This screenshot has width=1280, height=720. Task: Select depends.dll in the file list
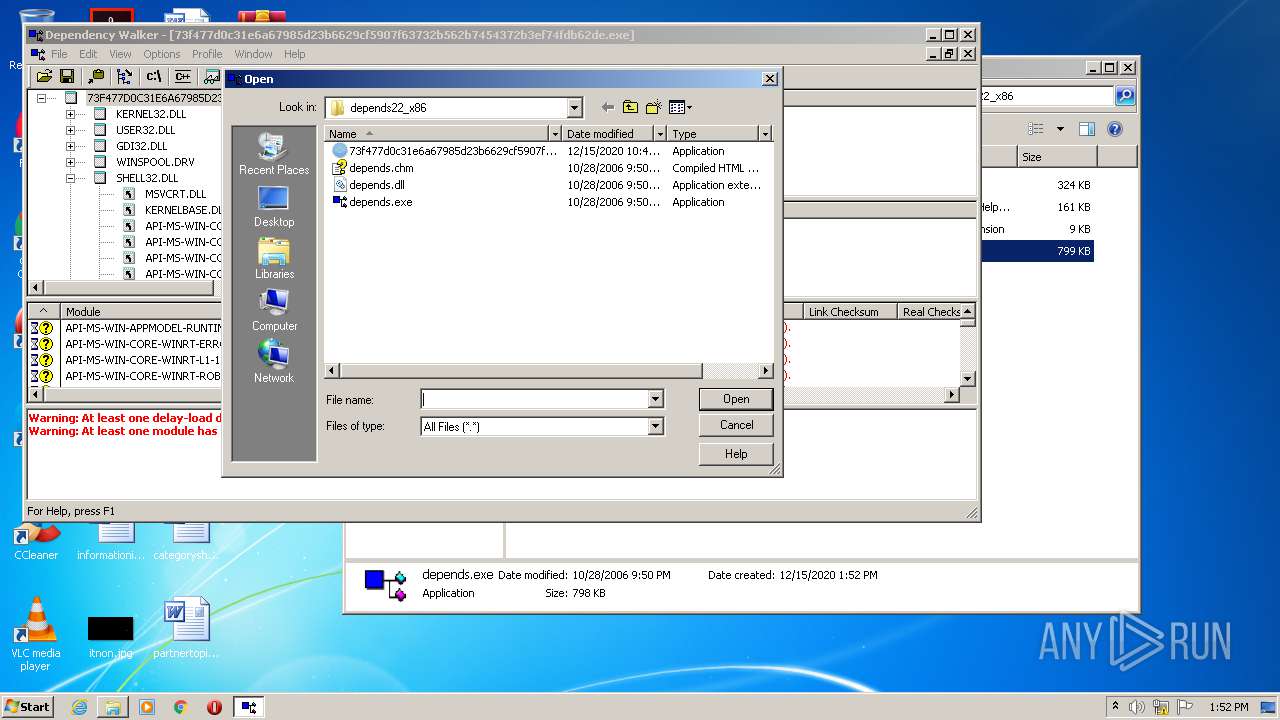[377, 185]
